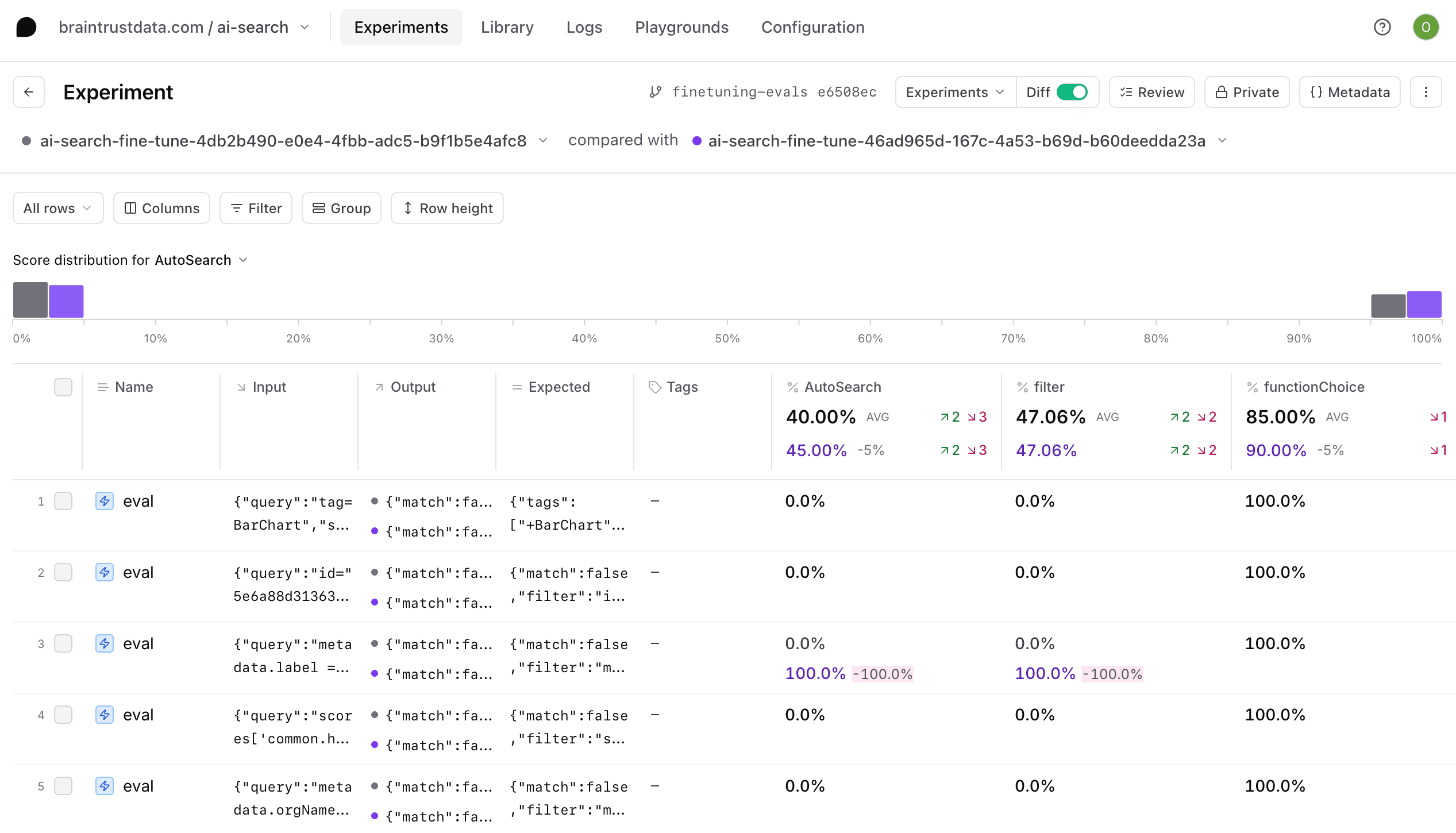Image resolution: width=1456 pixels, height=833 pixels.
Task: Open the Playgrounds tab
Action: point(682,27)
